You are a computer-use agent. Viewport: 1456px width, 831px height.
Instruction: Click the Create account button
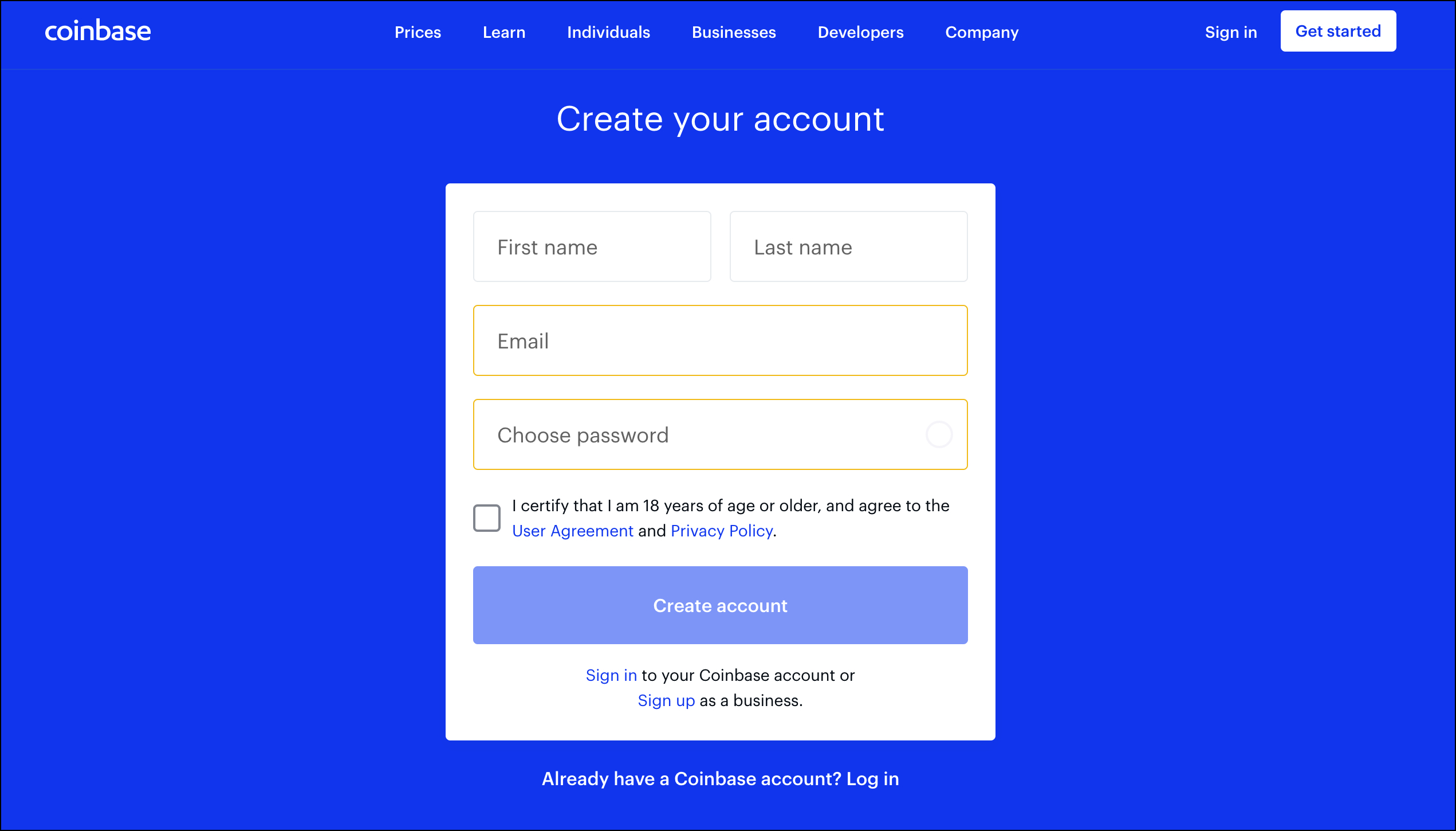721,605
